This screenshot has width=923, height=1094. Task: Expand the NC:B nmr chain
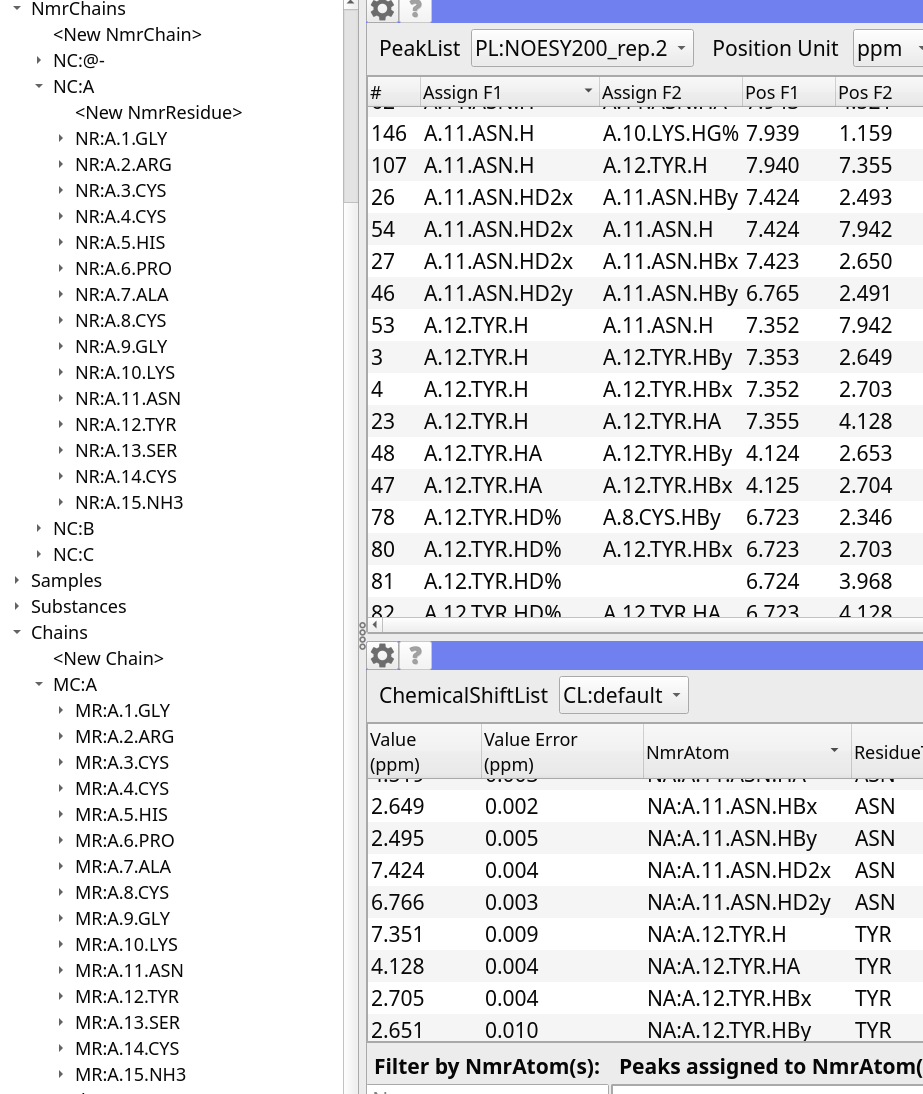39,528
